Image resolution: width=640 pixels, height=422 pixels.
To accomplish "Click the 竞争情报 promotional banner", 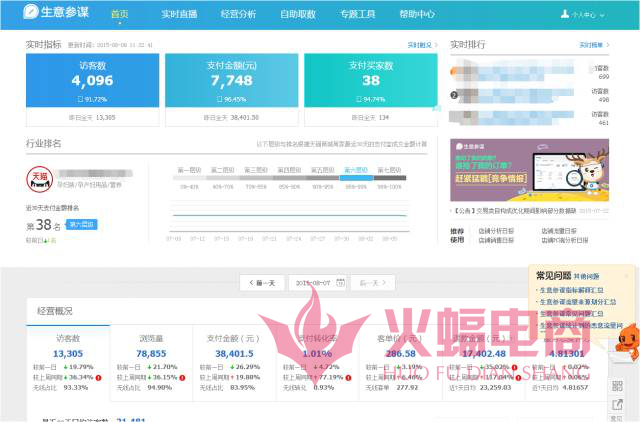I will pyautogui.click(x=529, y=170).
